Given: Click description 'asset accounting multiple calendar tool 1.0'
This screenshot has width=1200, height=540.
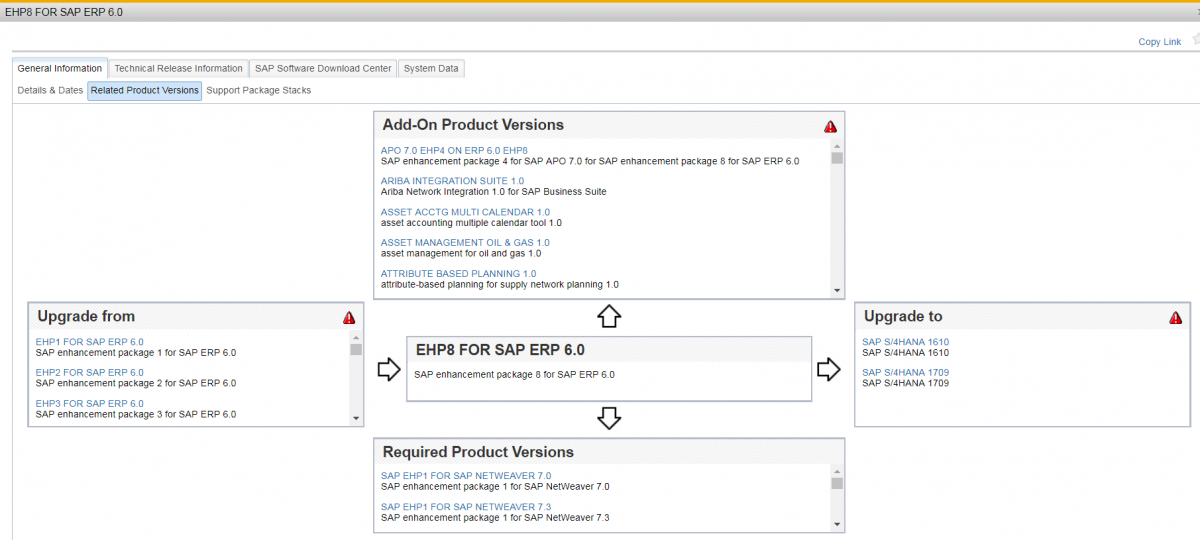Looking at the screenshot, I should [x=471, y=222].
